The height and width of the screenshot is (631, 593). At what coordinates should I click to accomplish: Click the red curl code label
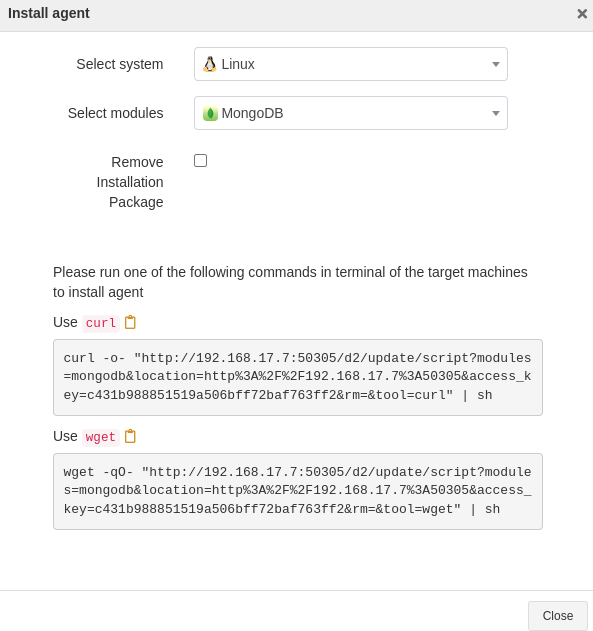101,323
